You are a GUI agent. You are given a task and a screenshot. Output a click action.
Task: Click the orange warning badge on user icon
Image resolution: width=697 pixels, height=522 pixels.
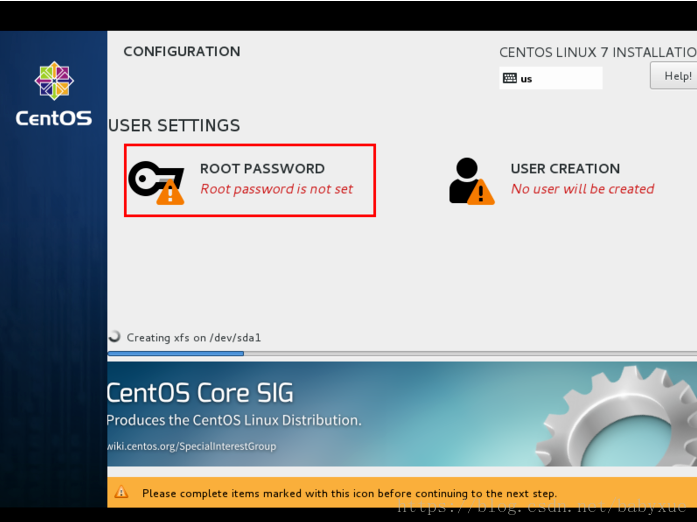tap(481, 192)
